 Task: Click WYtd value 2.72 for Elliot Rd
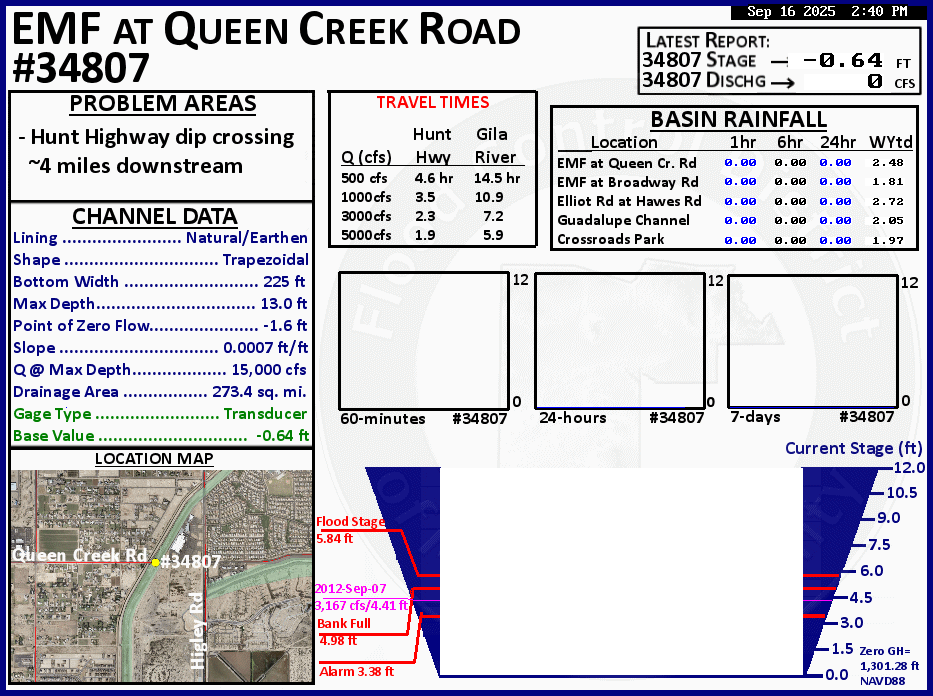(888, 202)
